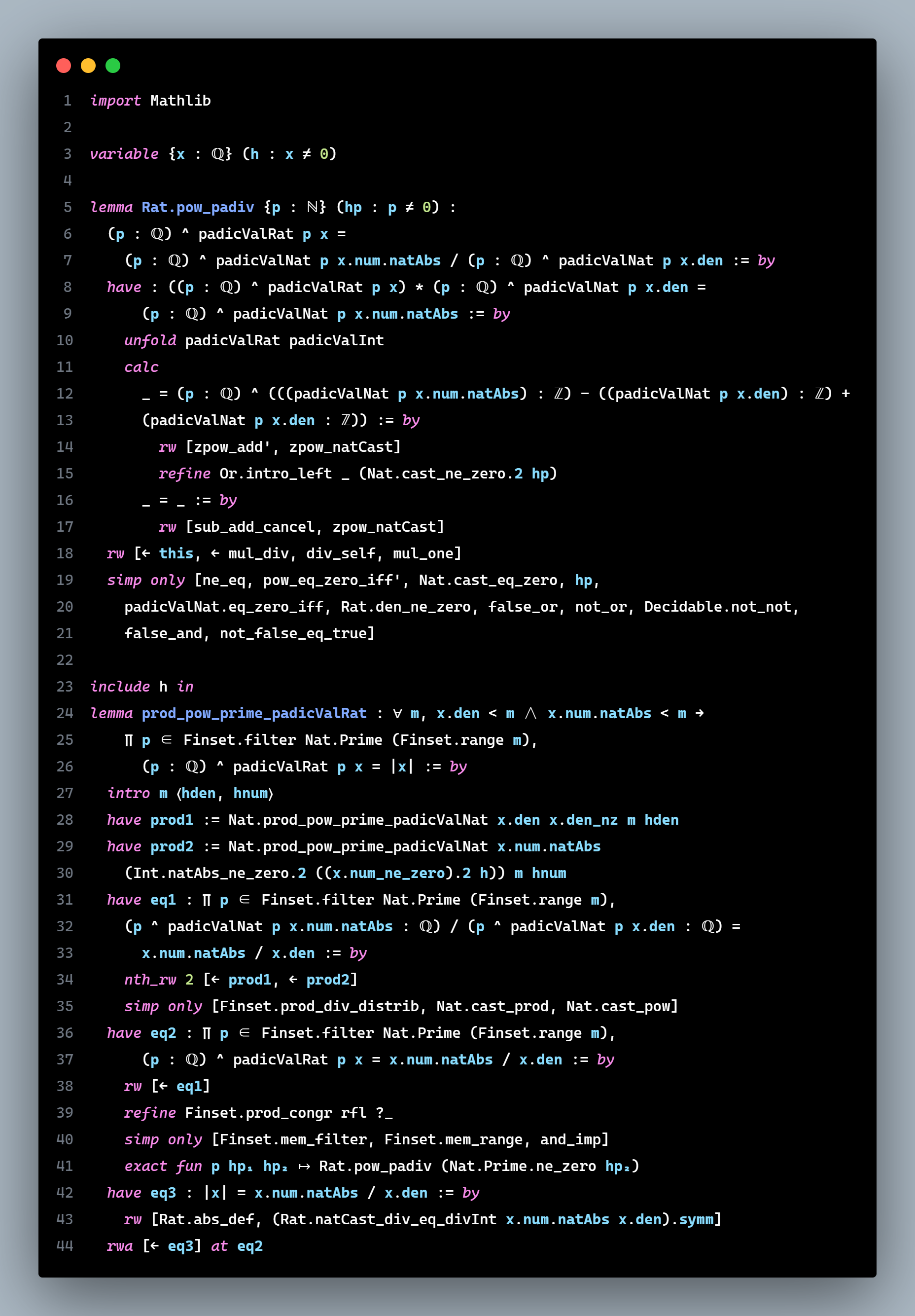Click 'Mathlib' in the import statement
This screenshot has width=915, height=1316.
pyautogui.click(x=180, y=101)
